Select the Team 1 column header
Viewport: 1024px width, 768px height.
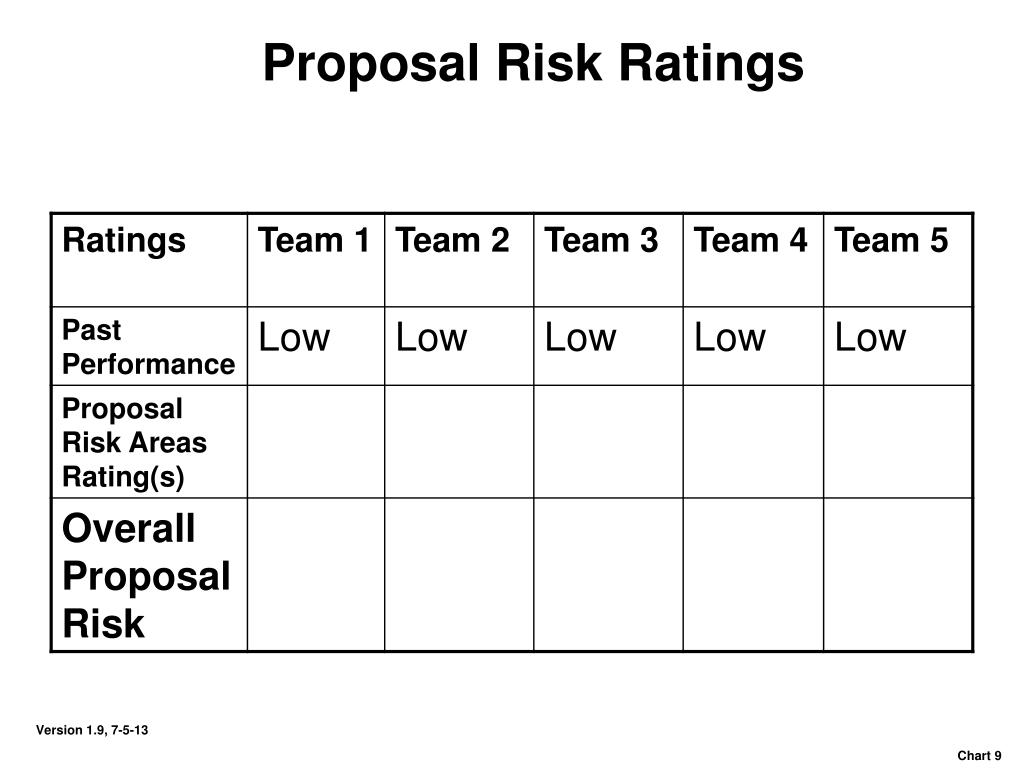(x=316, y=260)
